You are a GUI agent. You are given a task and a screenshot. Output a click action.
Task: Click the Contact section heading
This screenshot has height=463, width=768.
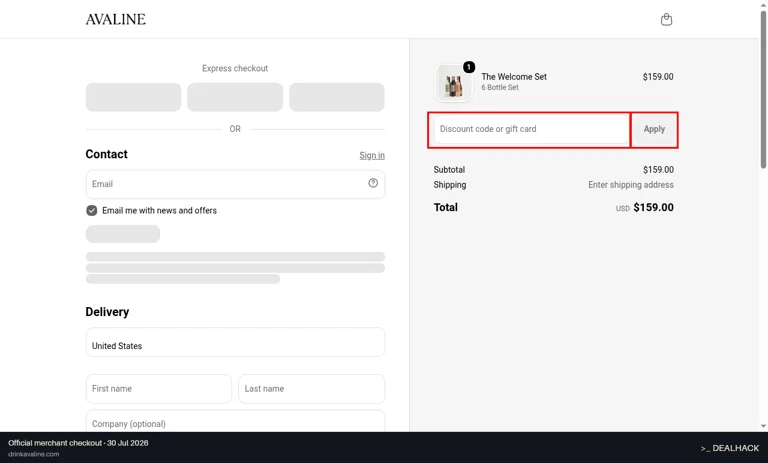pos(106,154)
